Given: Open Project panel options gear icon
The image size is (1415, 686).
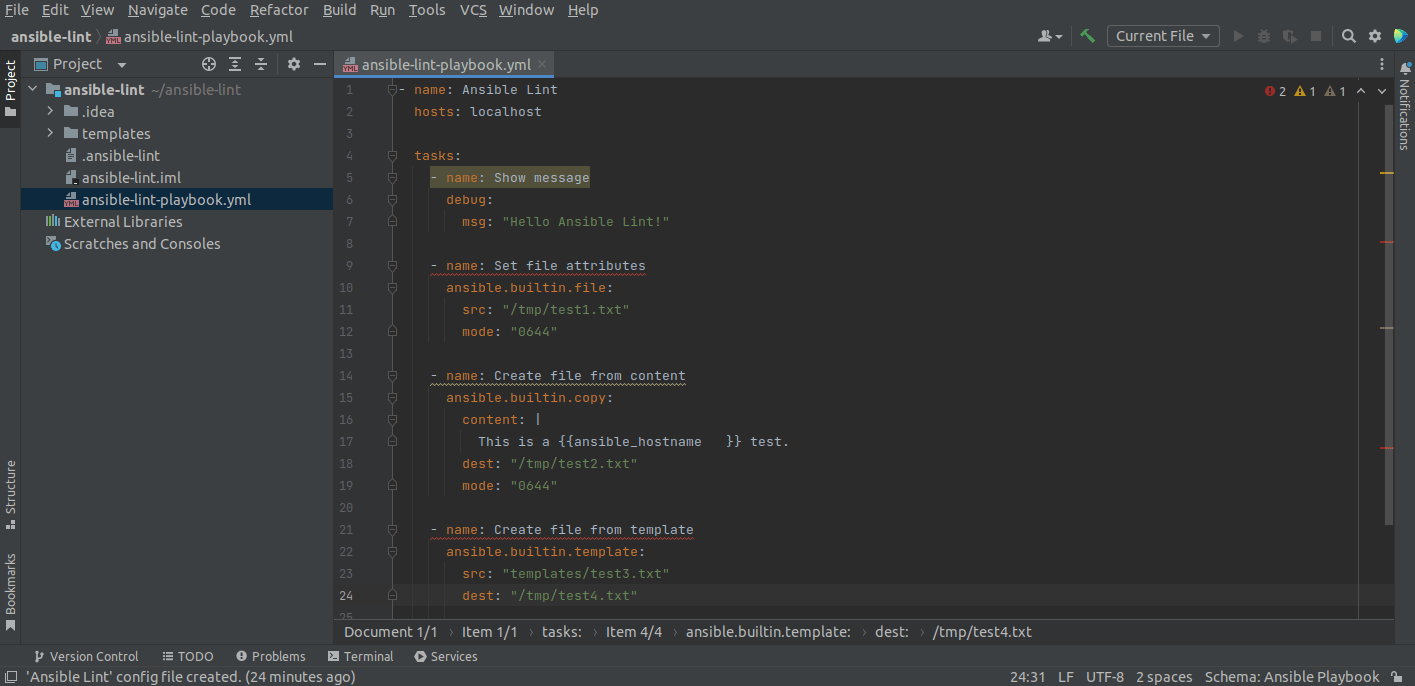Looking at the screenshot, I should point(293,63).
